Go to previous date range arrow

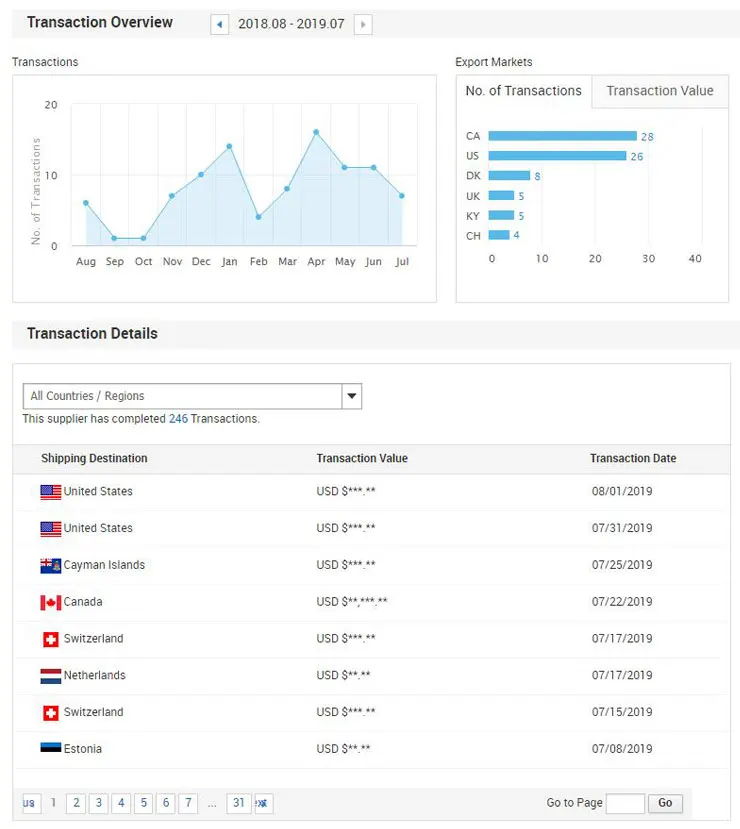(219, 24)
